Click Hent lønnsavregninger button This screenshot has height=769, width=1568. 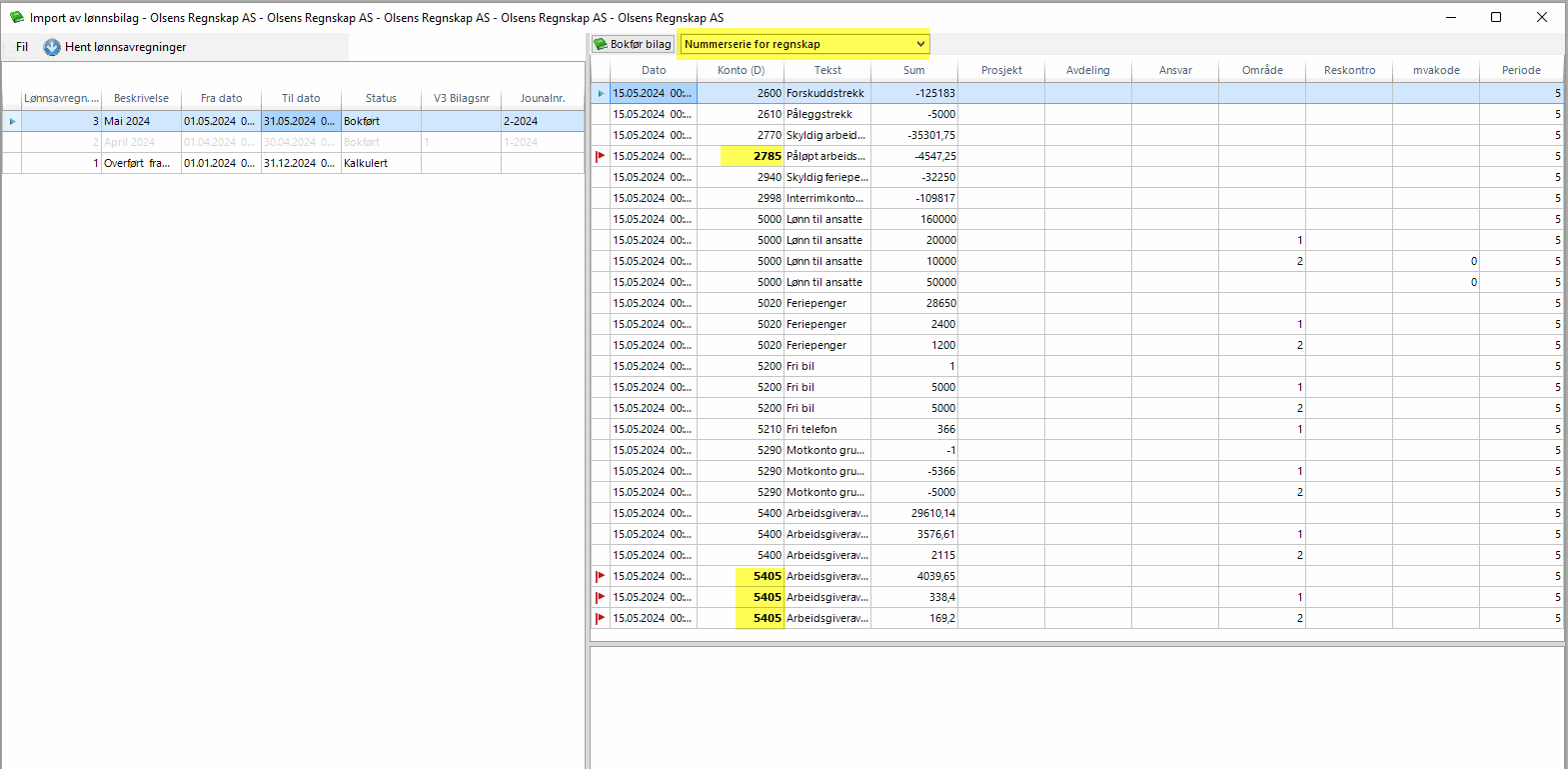tap(115, 47)
